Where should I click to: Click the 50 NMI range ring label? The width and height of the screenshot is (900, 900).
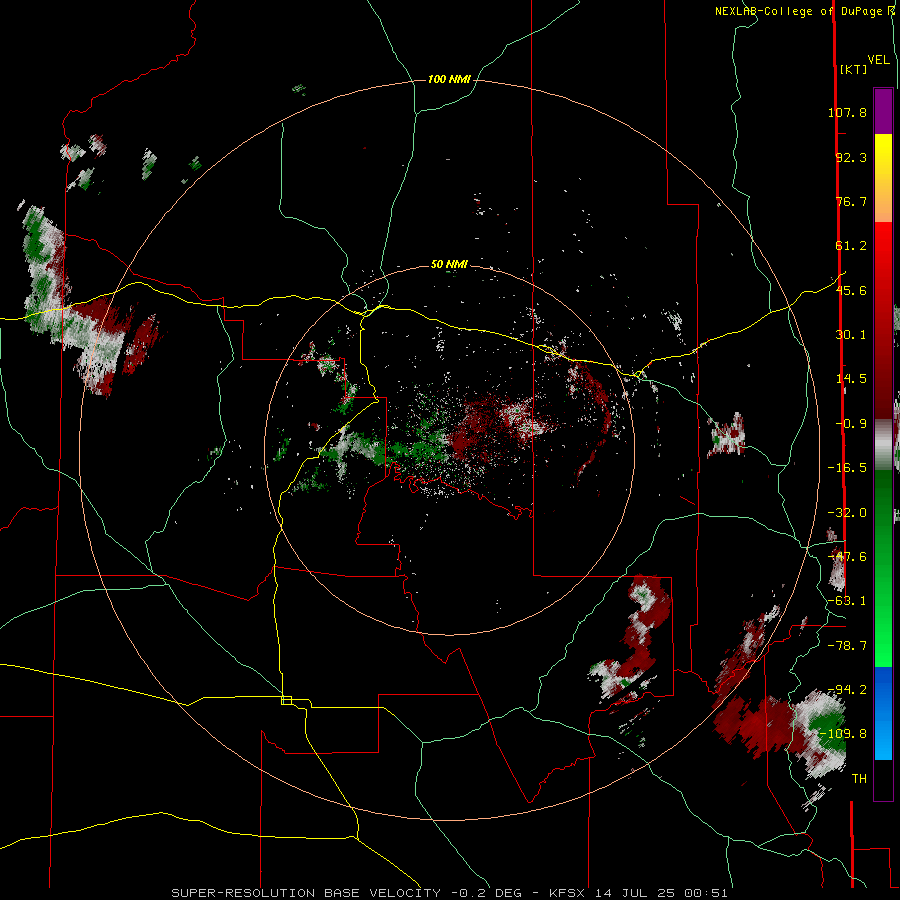(x=449, y=264)
